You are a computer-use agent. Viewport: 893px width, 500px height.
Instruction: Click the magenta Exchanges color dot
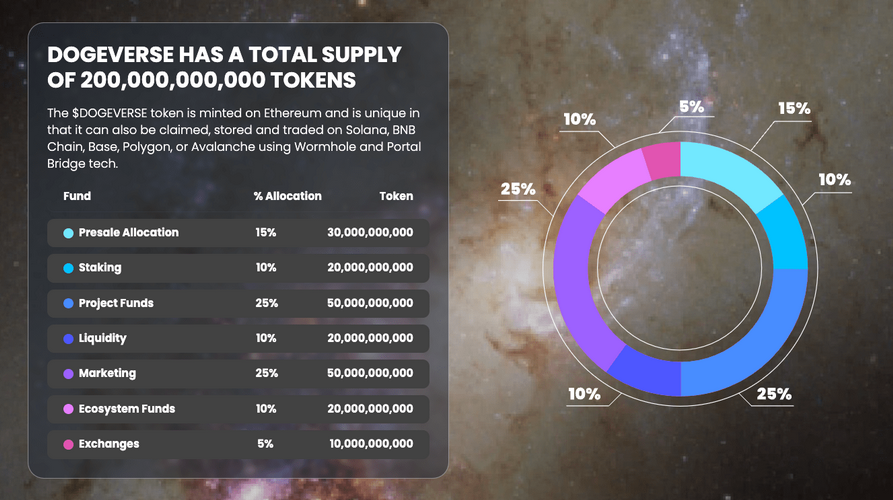68,443
